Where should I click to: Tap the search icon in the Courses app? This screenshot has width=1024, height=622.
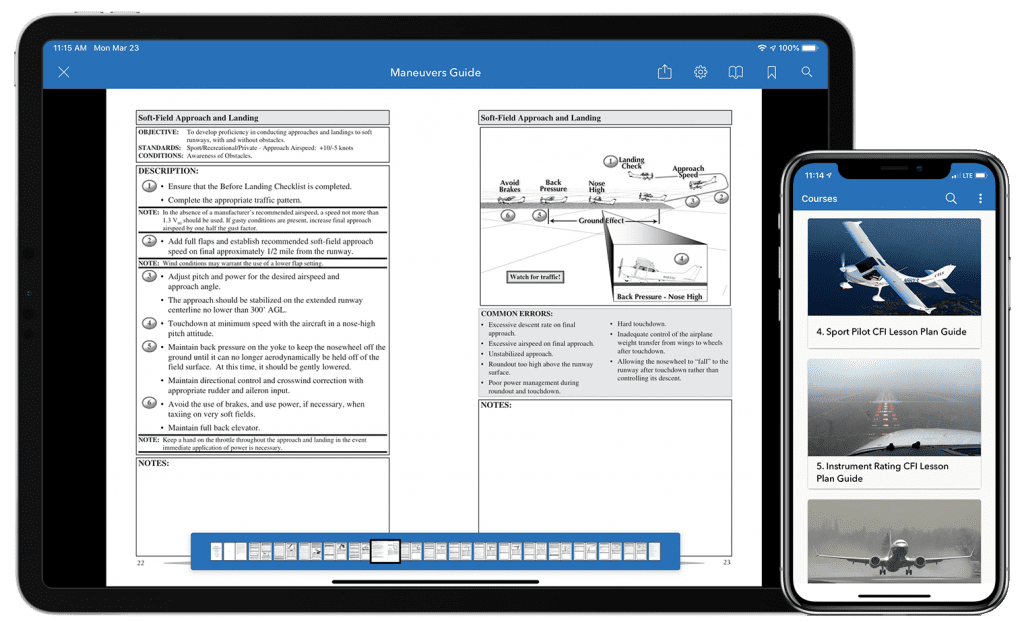(950, 198)
